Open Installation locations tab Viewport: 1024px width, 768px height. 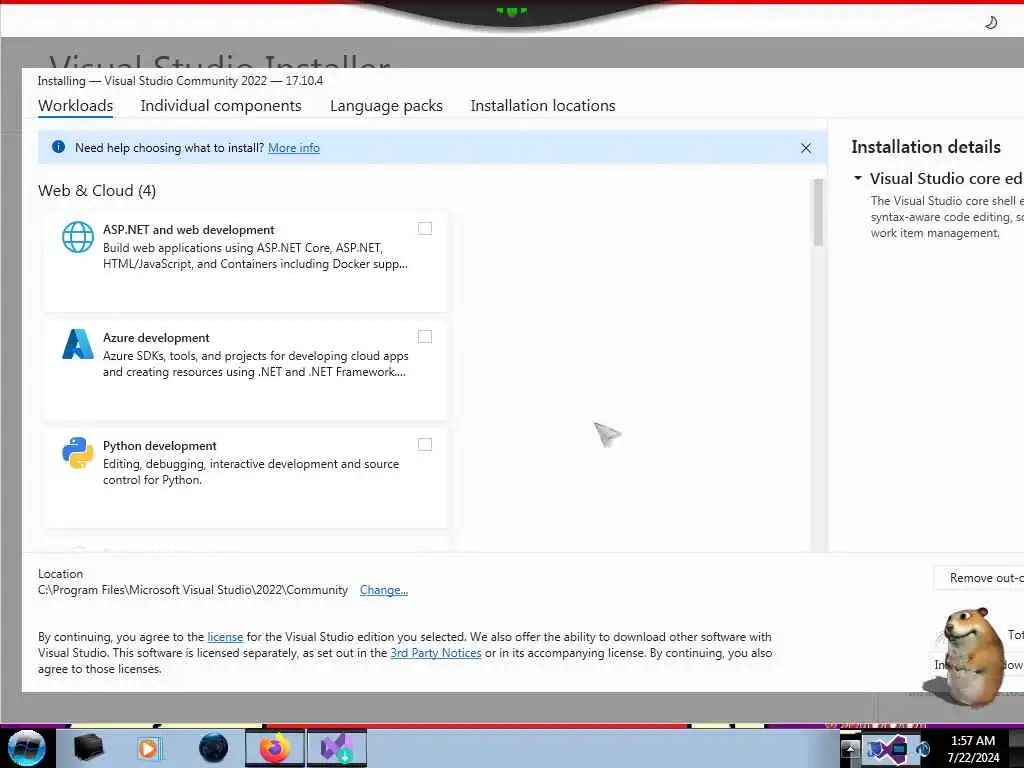(543, 106)
